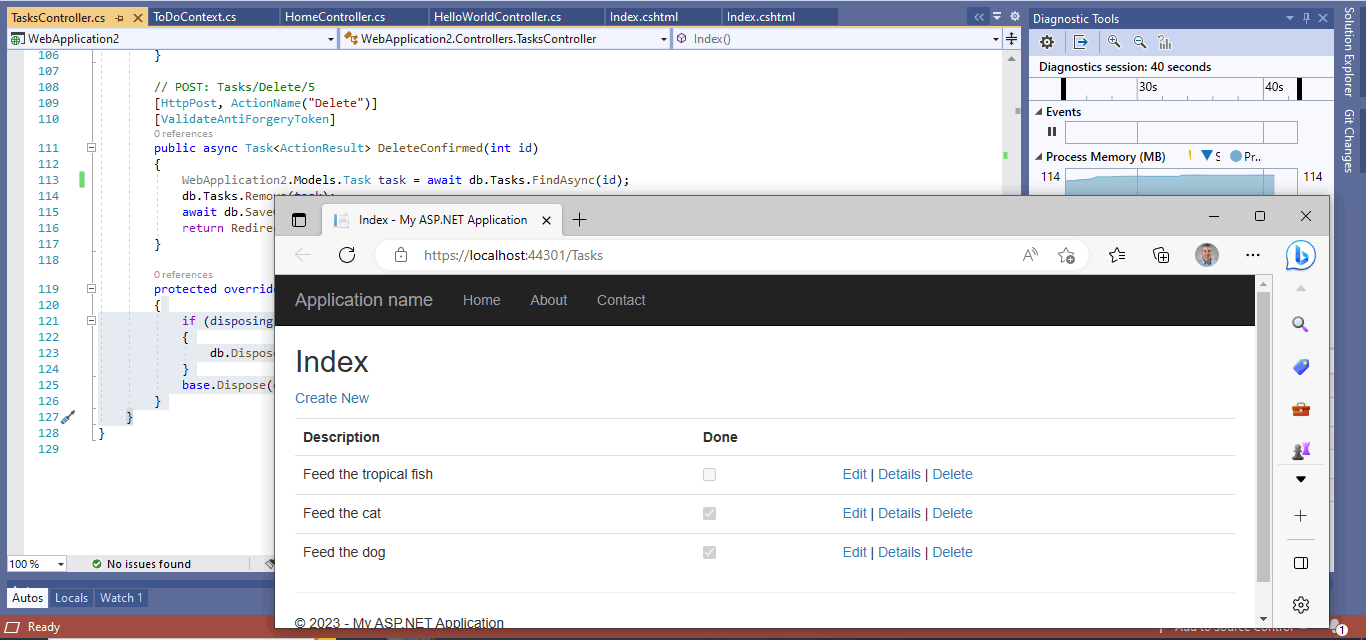Click the double-chevron button on the editor tab strip
1366x640 pixels.
coord(978,17)
